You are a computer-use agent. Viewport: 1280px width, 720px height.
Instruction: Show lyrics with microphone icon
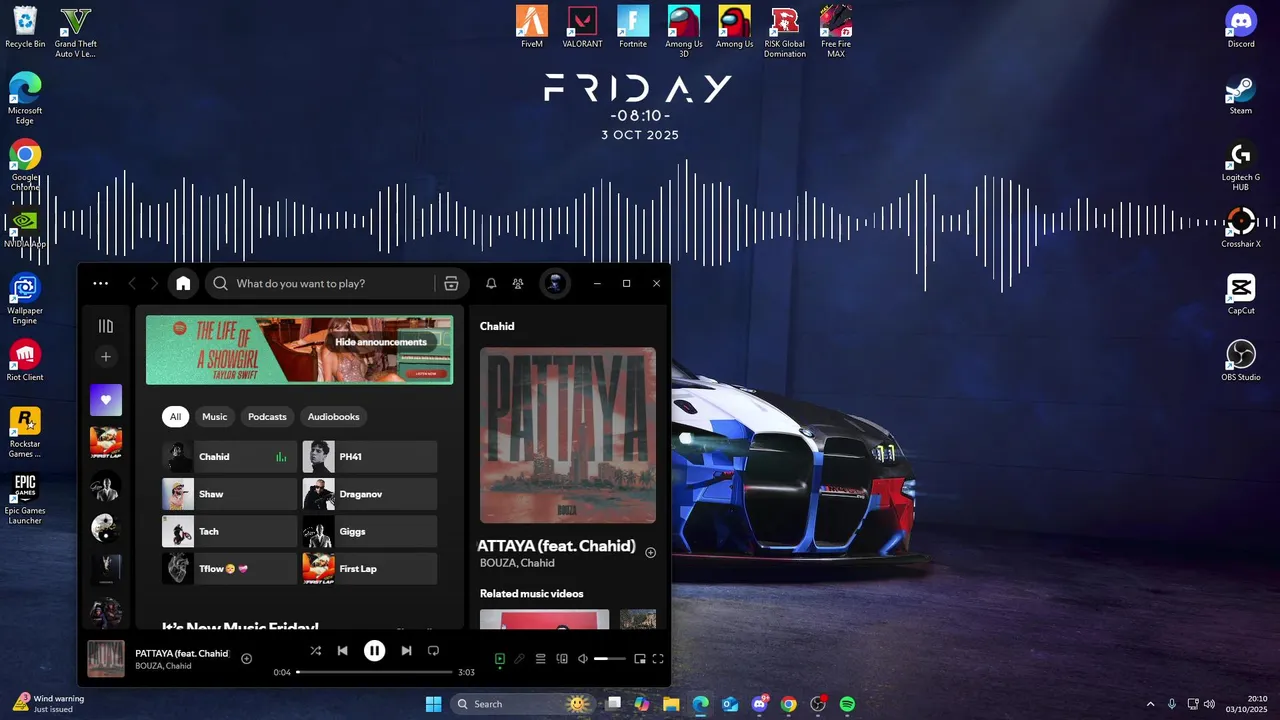tap(519, 659)
